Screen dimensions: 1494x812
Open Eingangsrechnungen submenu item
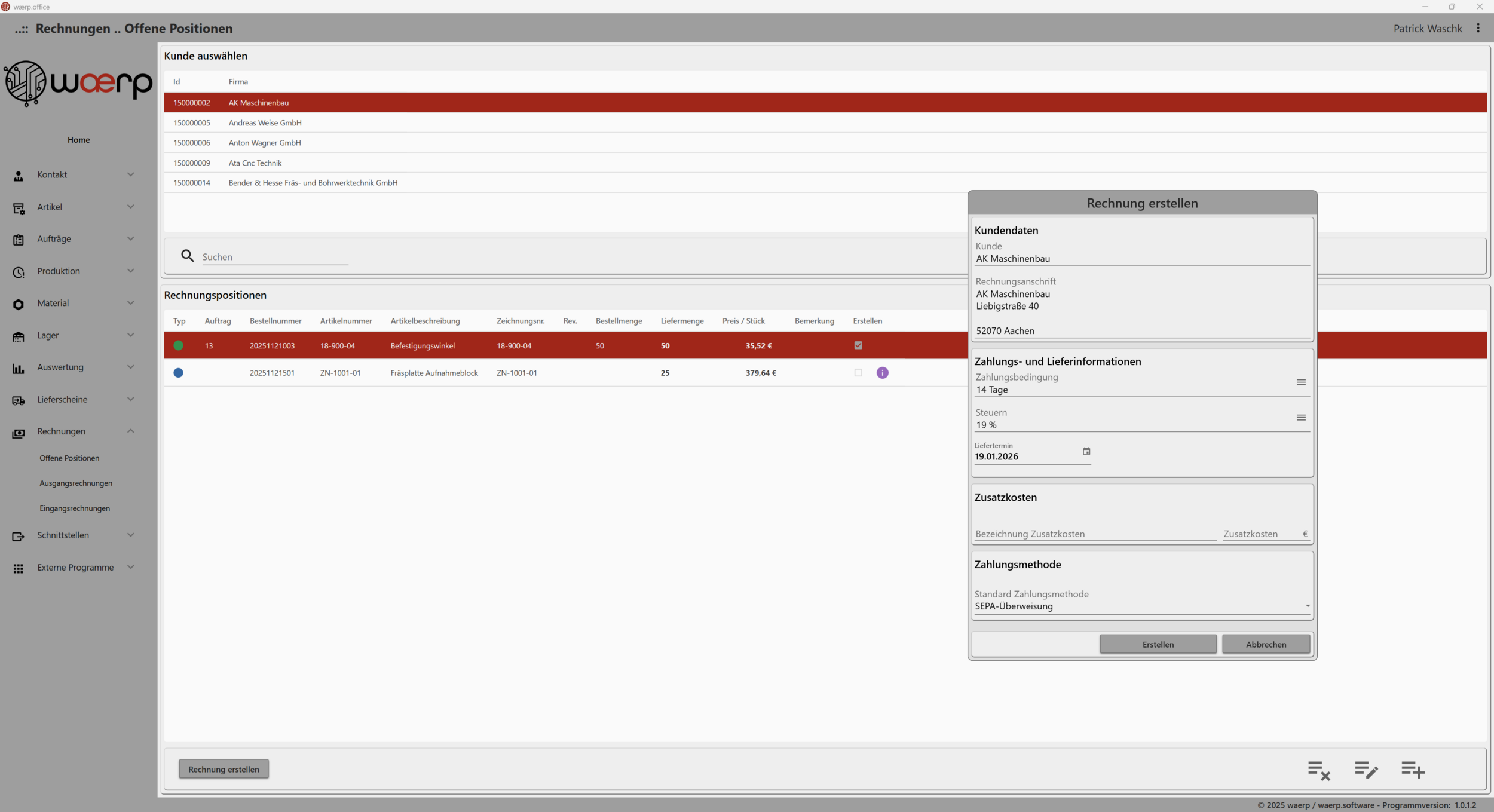pyautogui.click(x=75, y=508)
